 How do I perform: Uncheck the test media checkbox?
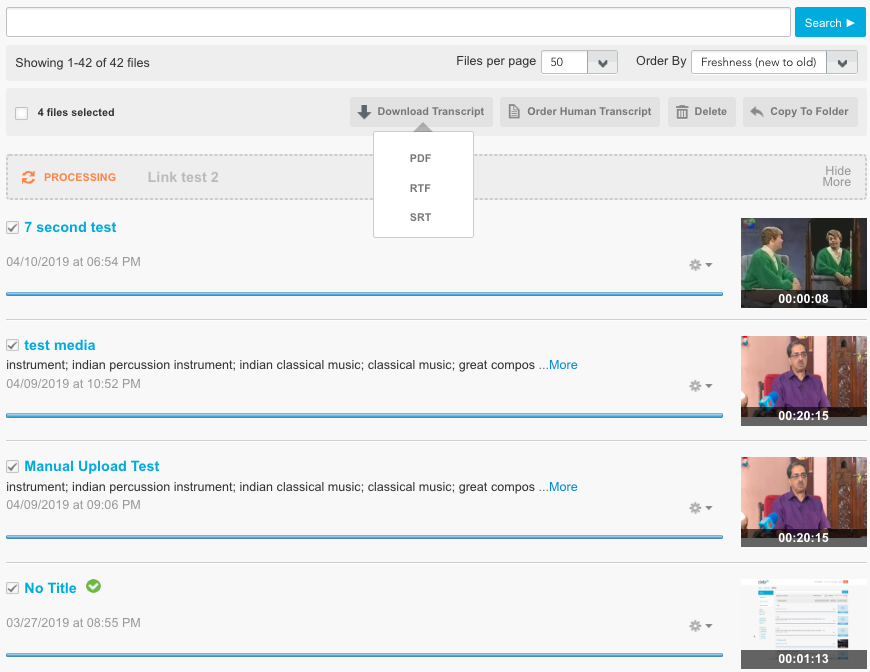click(13, 346)
